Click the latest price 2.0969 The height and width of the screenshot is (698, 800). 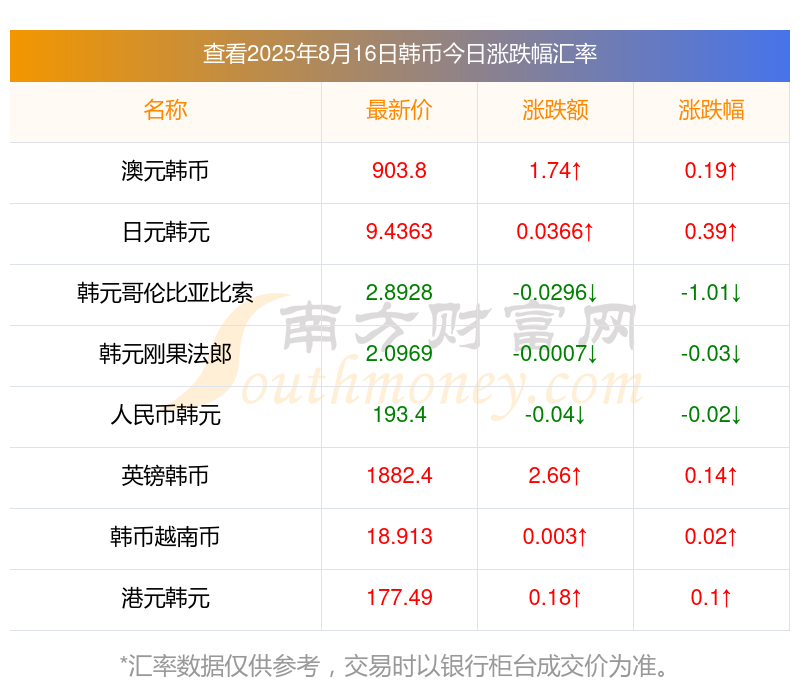click(x=399, y=354)
